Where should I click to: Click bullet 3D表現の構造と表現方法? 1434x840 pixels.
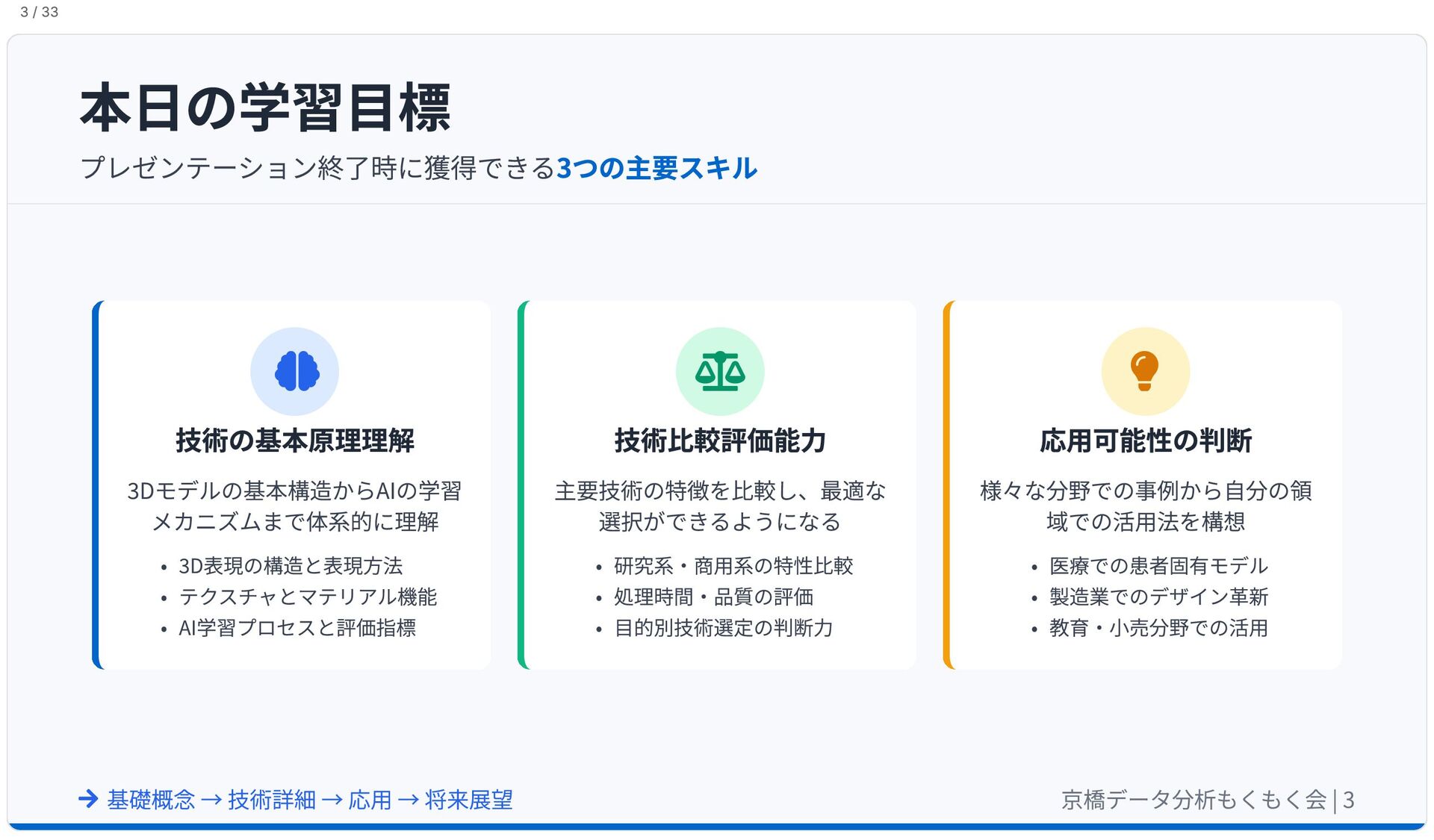click(x=291, y=566)
